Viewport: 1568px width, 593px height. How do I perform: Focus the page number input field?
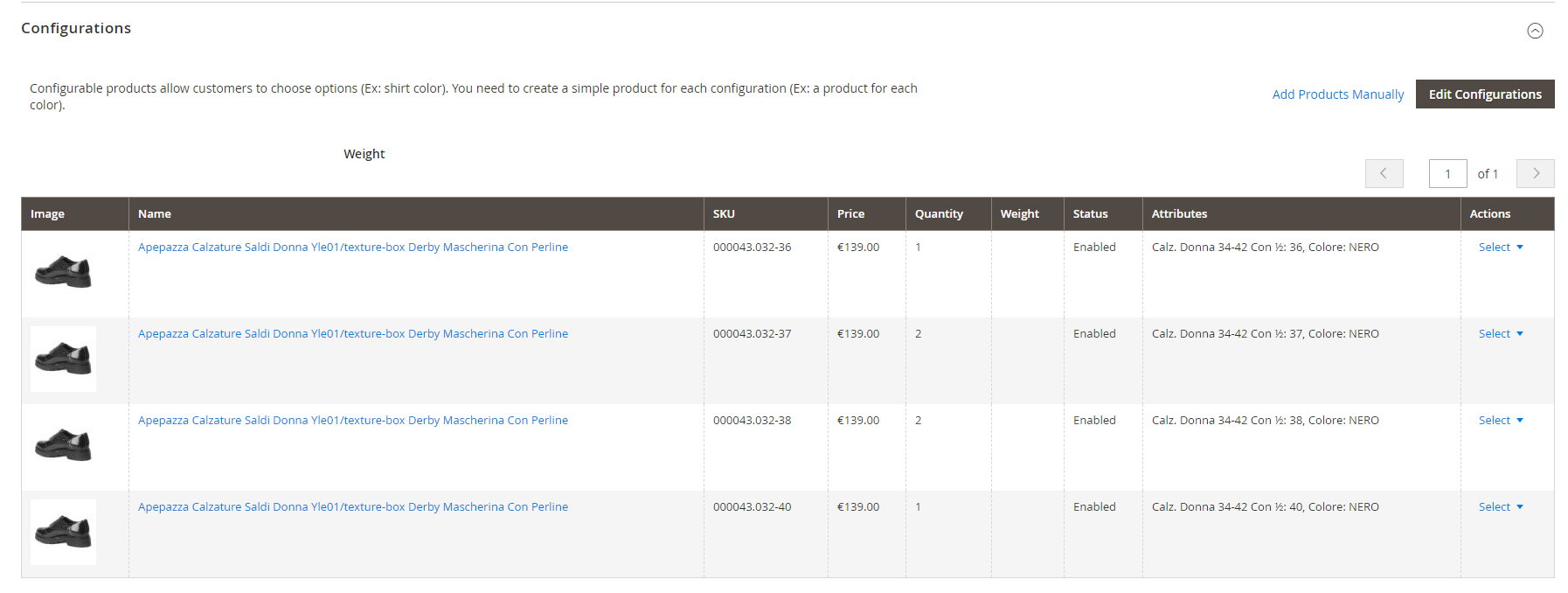coord(1448,173)
